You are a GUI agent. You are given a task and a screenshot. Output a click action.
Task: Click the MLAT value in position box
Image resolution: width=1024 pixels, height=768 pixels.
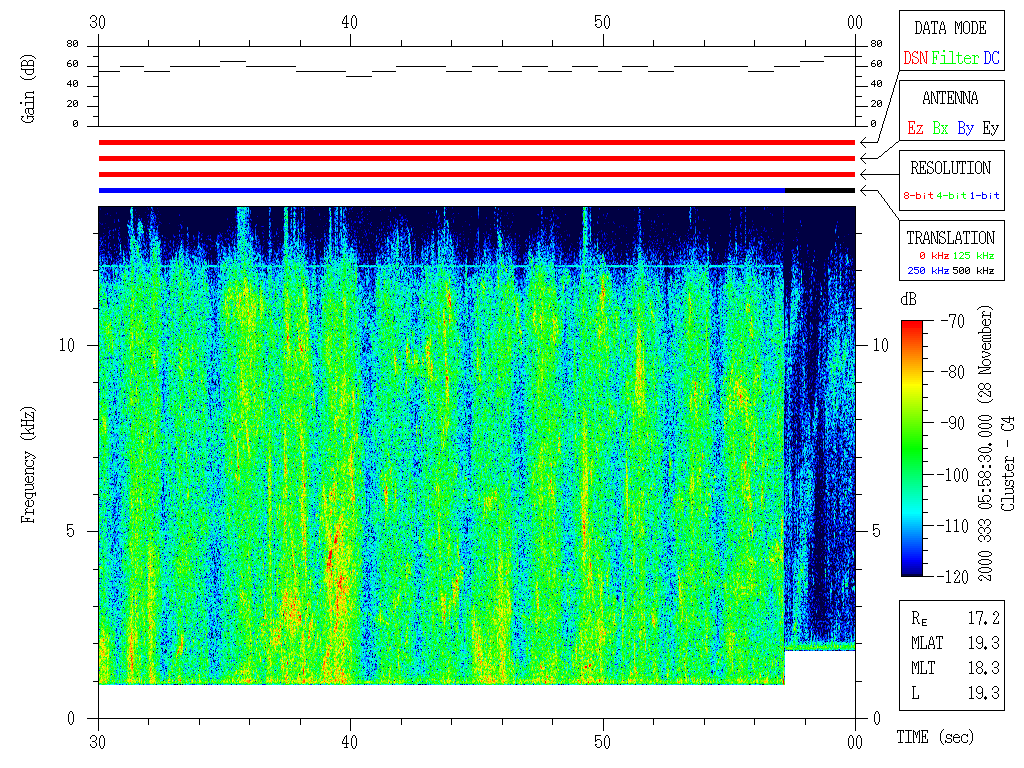click(x=984, y=643)
